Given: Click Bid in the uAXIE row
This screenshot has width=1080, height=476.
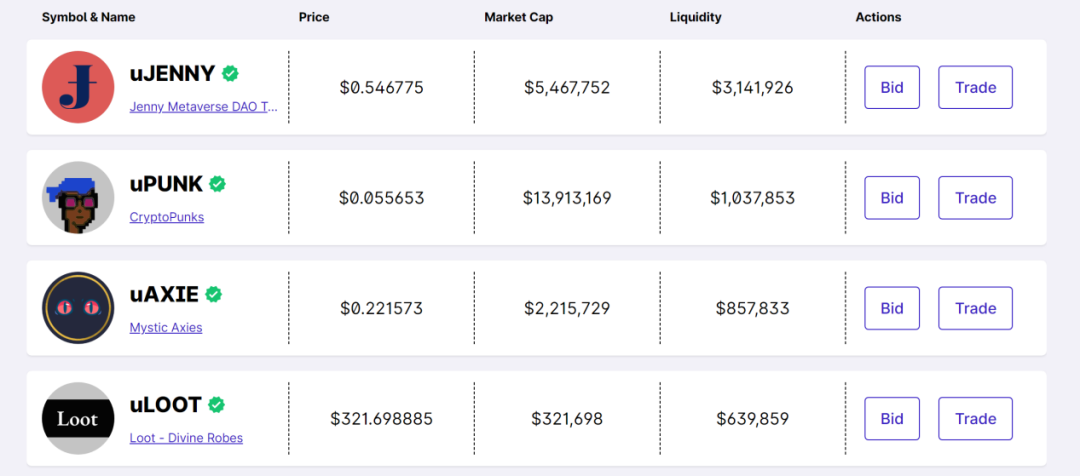Looking at the screenshot, I should (892, 308).
